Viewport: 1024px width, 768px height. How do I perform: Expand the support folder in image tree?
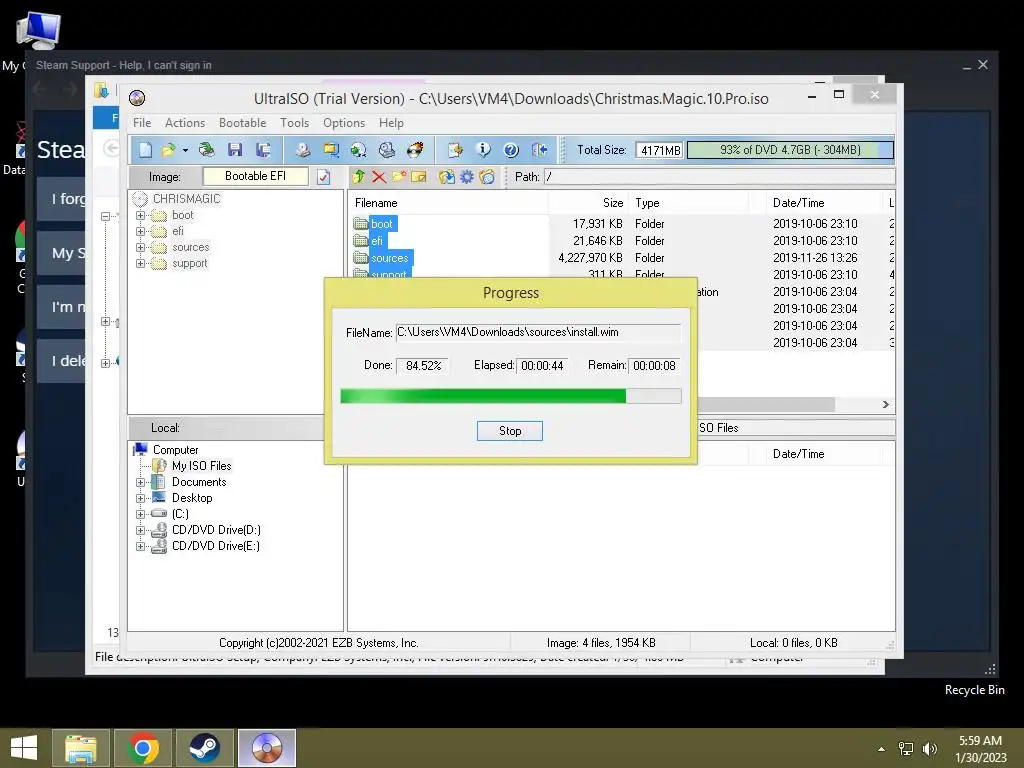[x=140, y=264]
